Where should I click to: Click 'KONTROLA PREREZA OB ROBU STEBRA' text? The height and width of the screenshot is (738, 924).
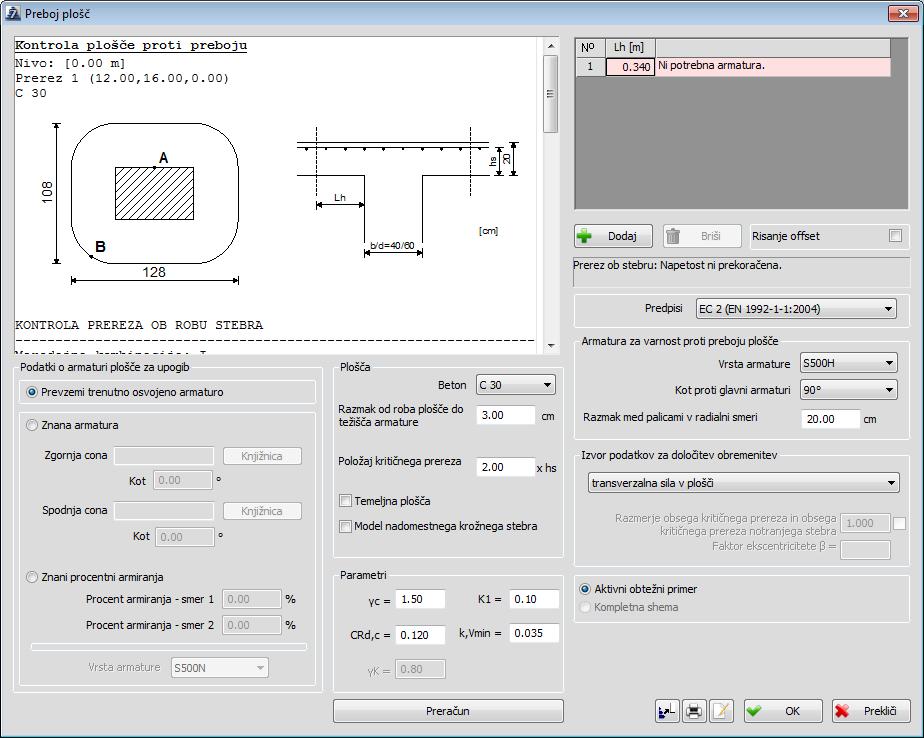[139, 325]
